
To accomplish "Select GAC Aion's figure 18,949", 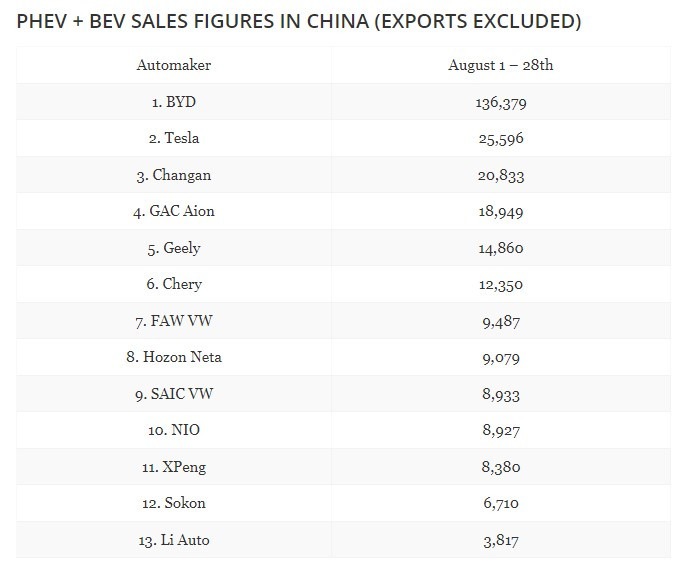I will coord(502,212).
